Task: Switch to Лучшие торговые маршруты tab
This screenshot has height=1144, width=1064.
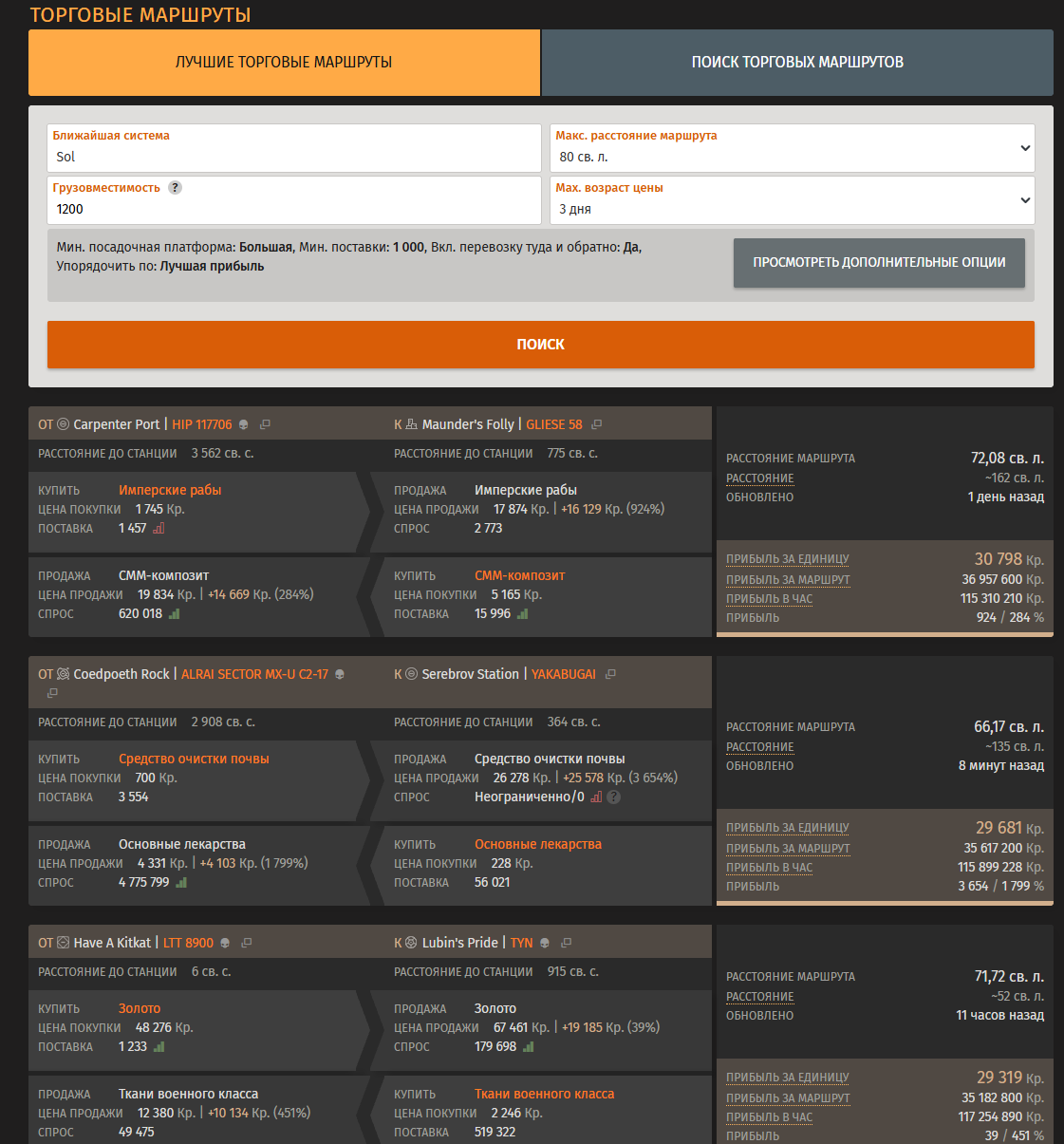Action: point(284,63)
